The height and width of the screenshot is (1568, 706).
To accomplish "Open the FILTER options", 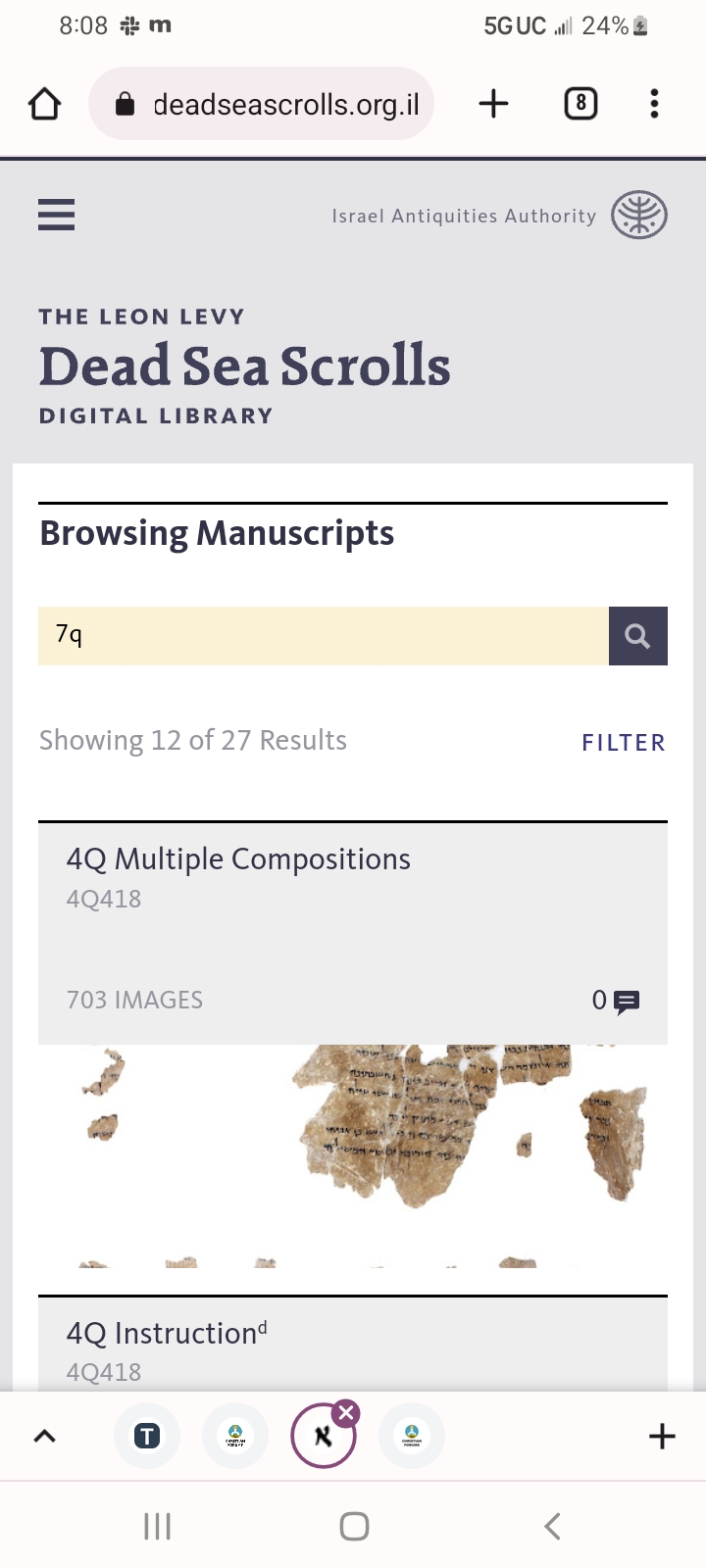I will [624, 743].
